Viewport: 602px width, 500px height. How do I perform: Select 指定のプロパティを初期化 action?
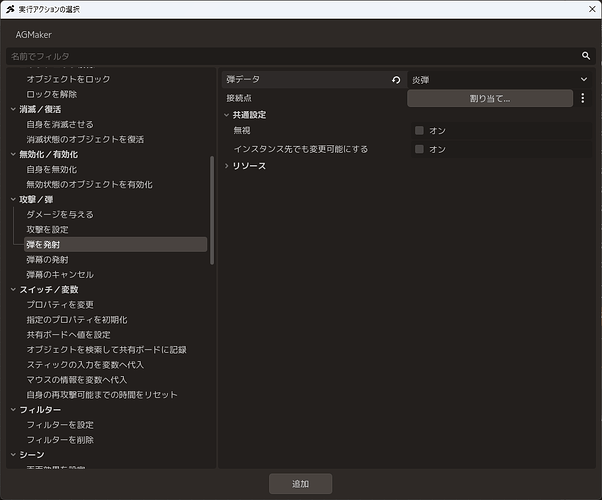click(x=77, y=320)
